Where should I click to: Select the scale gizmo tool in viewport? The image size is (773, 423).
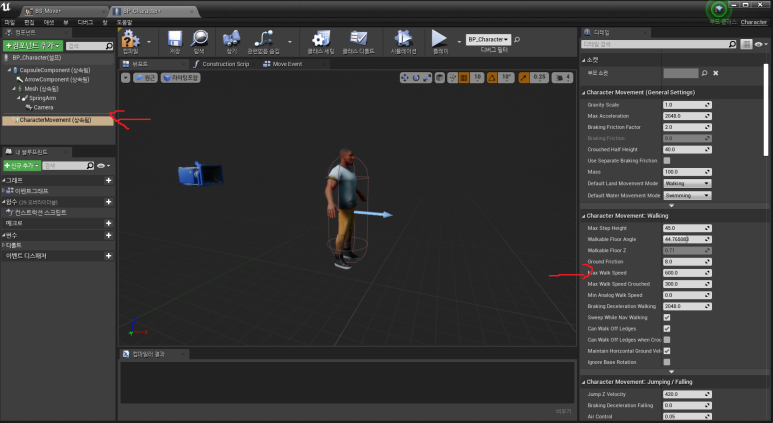(426, 77)
